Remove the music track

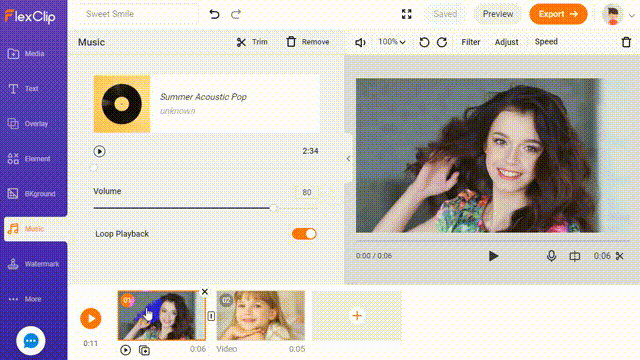pyautogui.click(x=308, y=42)
